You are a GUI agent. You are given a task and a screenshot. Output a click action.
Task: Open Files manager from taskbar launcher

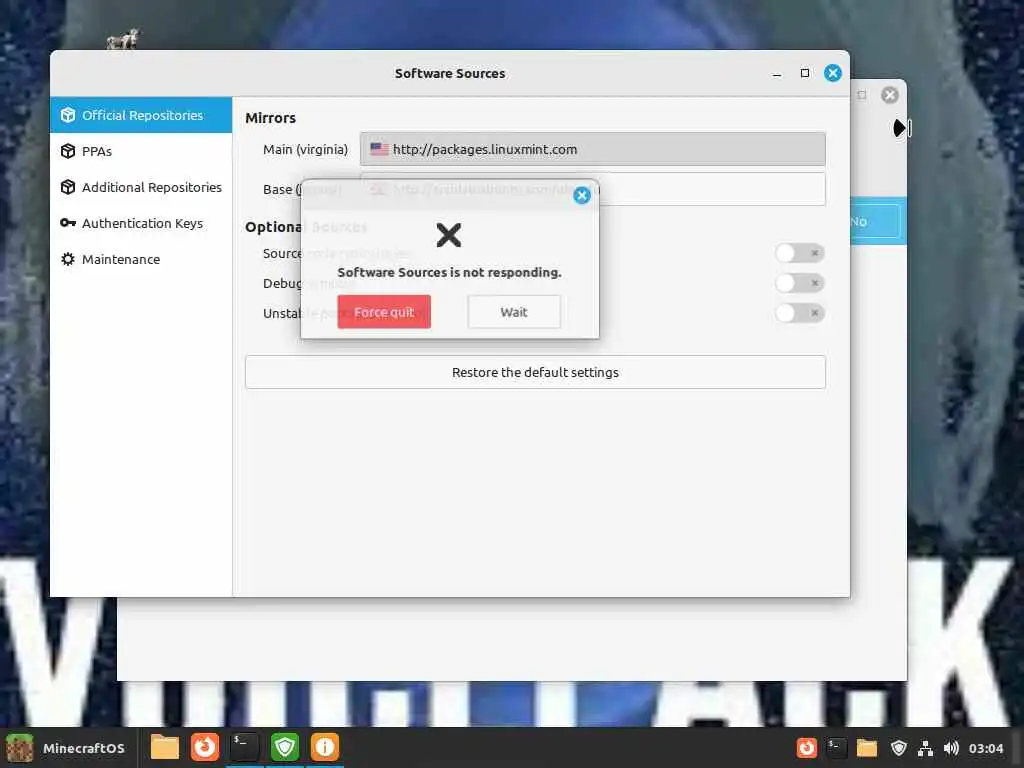point(165,747)
